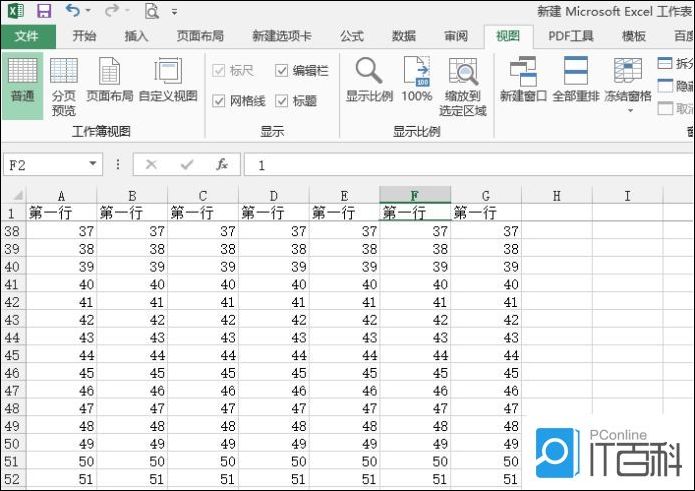Switch to 分页预览 page break preview
The width and height of the screenshot is (695, 491).
[x=64, y=86]
